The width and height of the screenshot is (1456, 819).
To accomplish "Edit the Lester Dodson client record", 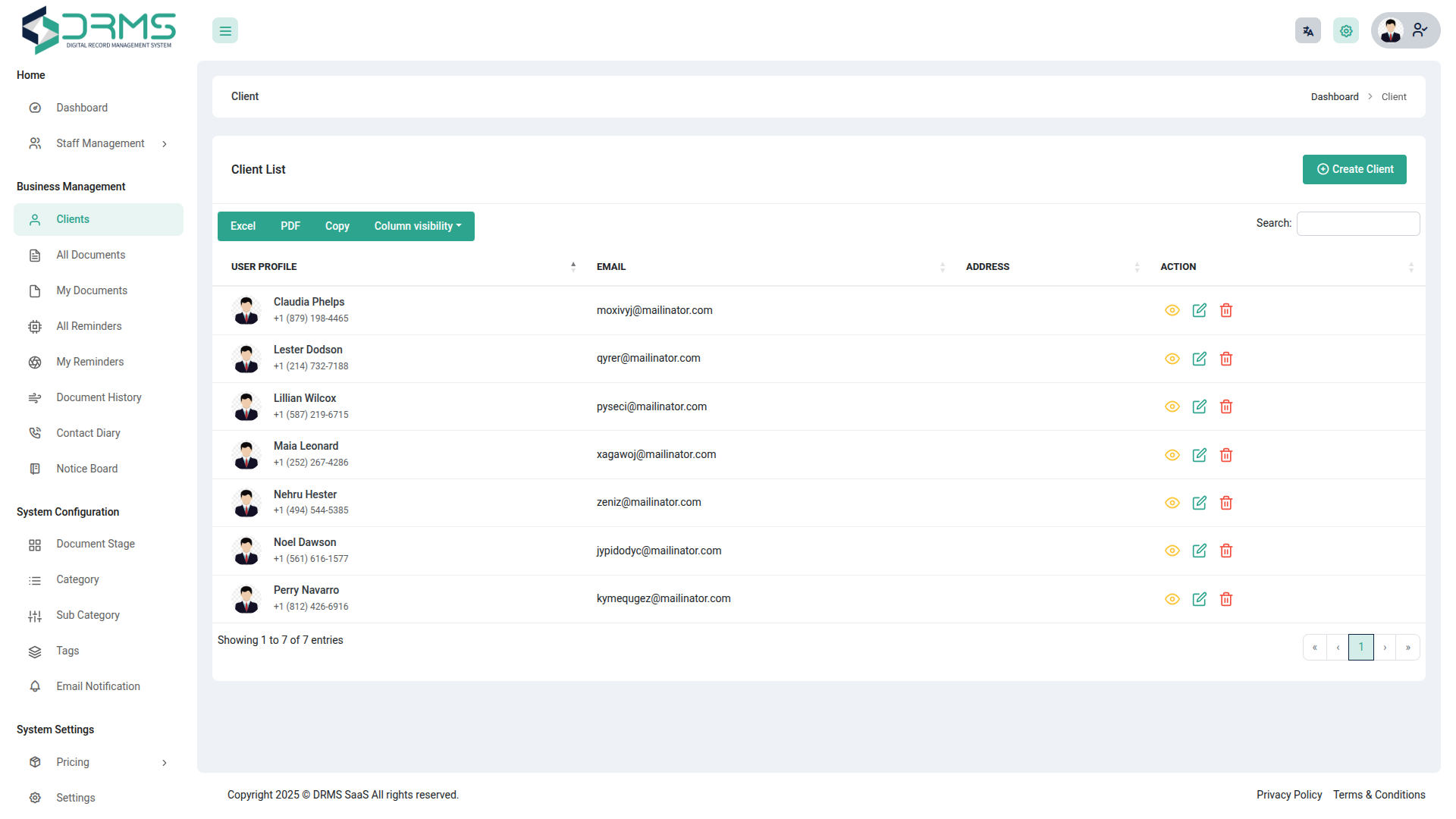I will 1199,359.
